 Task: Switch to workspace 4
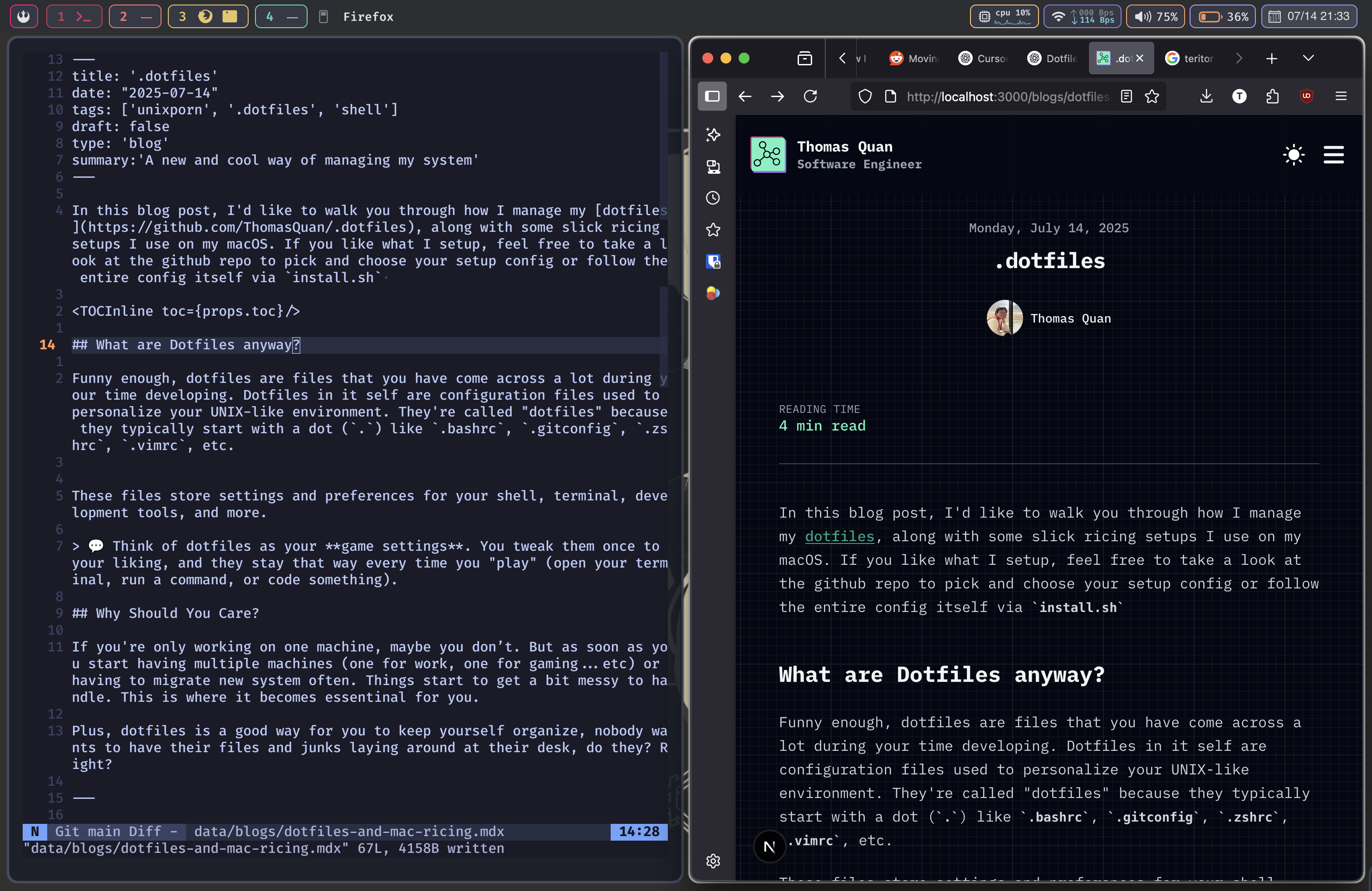(281, 16)
